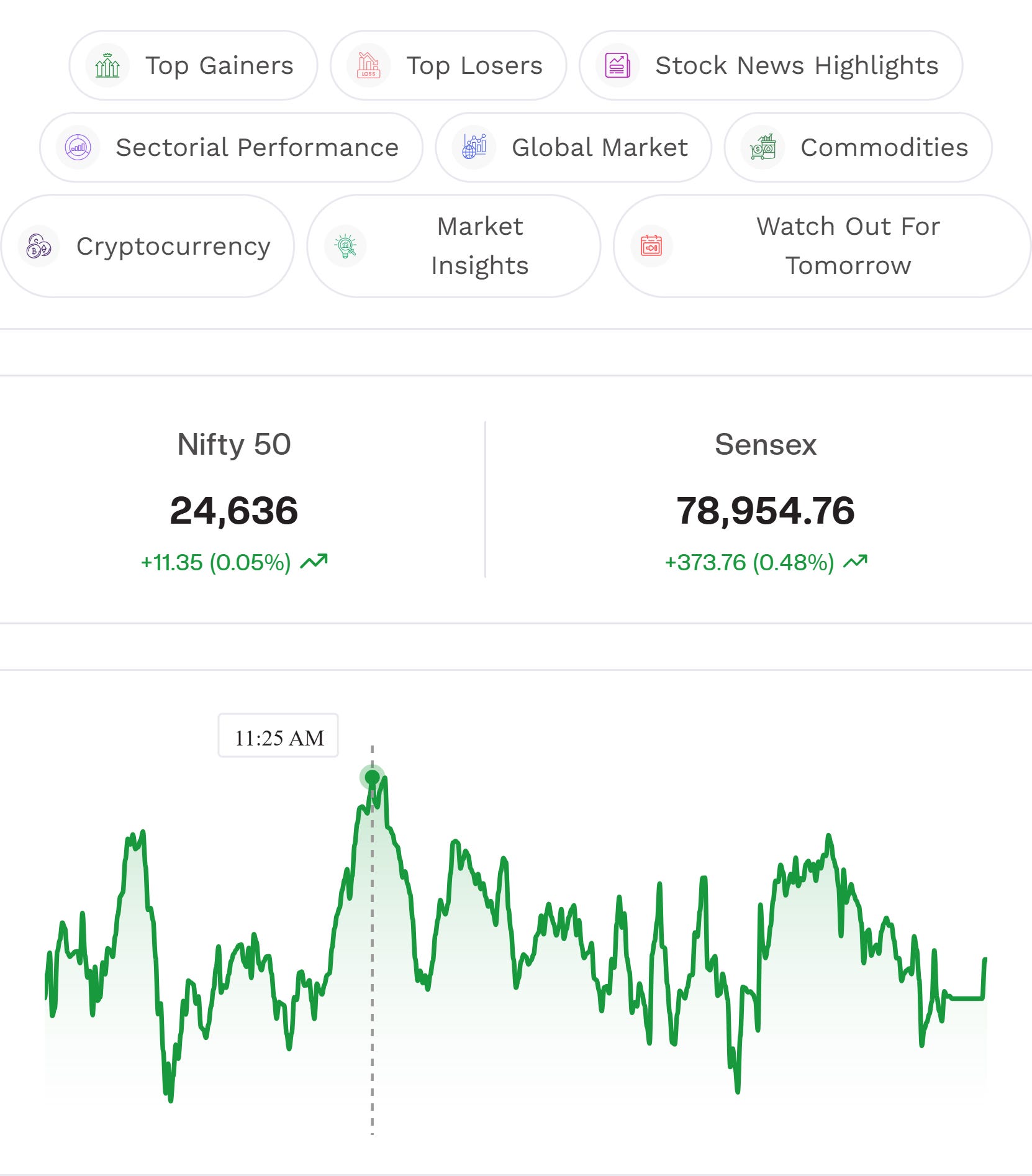Click the Nifty 50 value 24,636
Image resolution: width=1032 pixels, height=1176 pixels.
coord(234,511)
